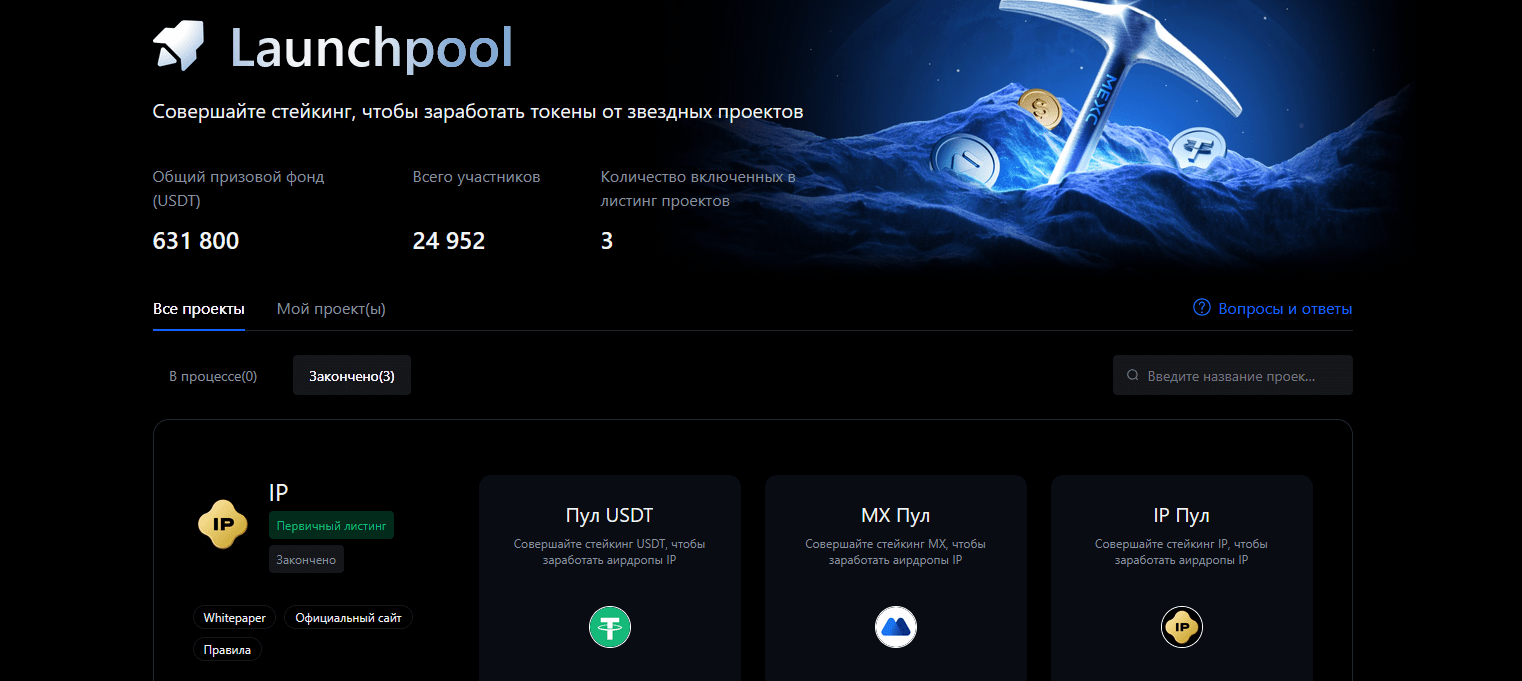Open the Правила rules button
Image resolution: width=1522 pixels, height=681 pixels.
(227, 650)
